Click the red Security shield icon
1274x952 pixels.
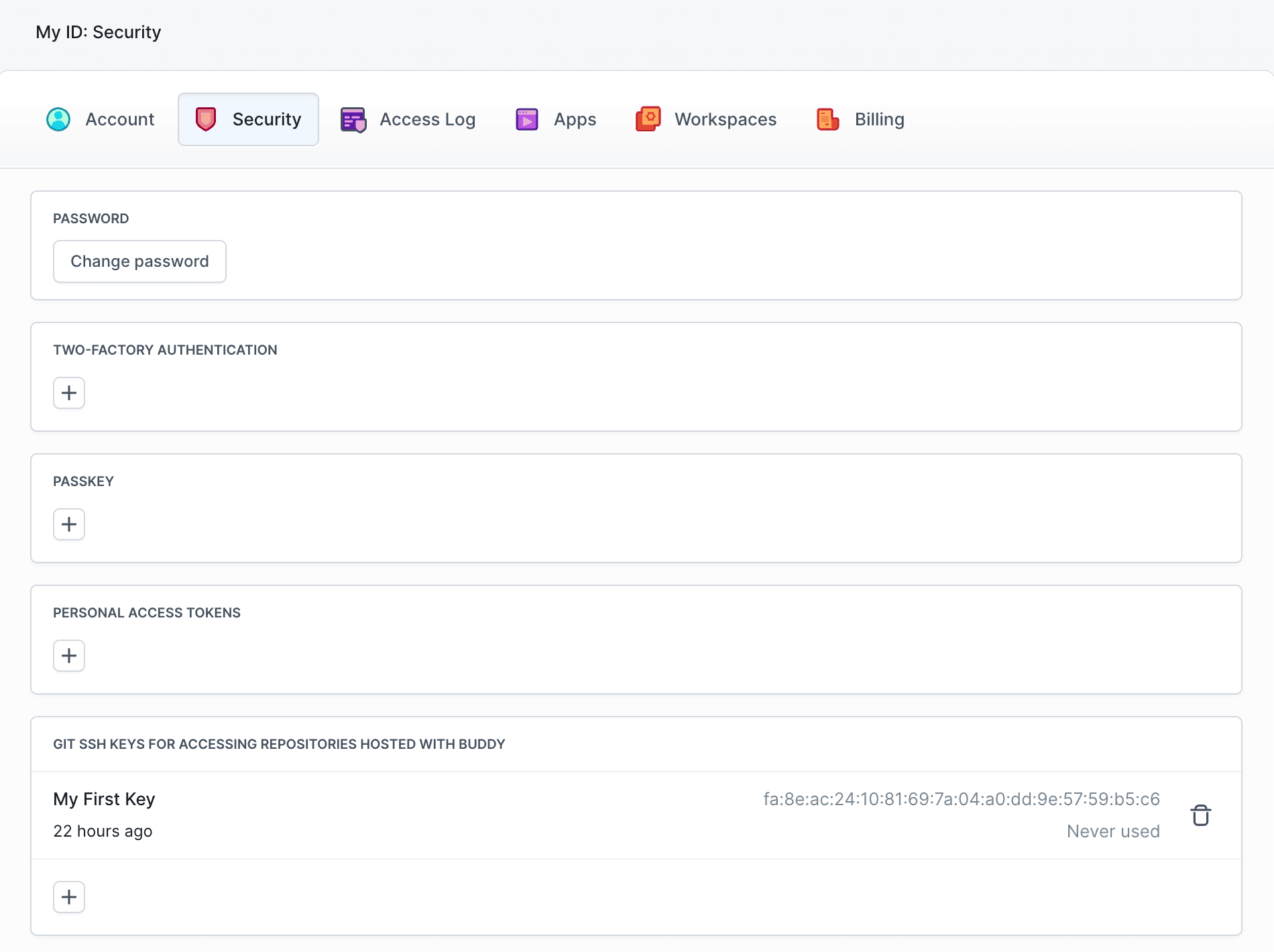pyautogui.click(x=206, y=119)
